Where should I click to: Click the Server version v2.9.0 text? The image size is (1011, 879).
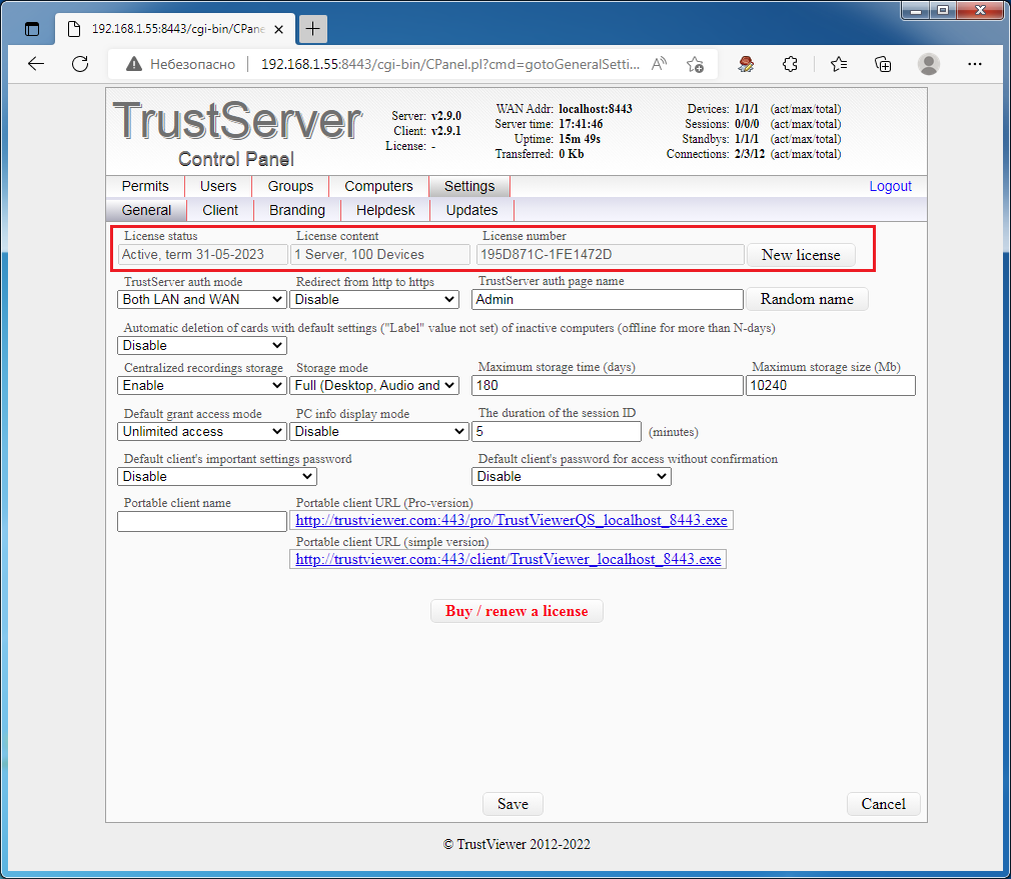tap(446, 116)
